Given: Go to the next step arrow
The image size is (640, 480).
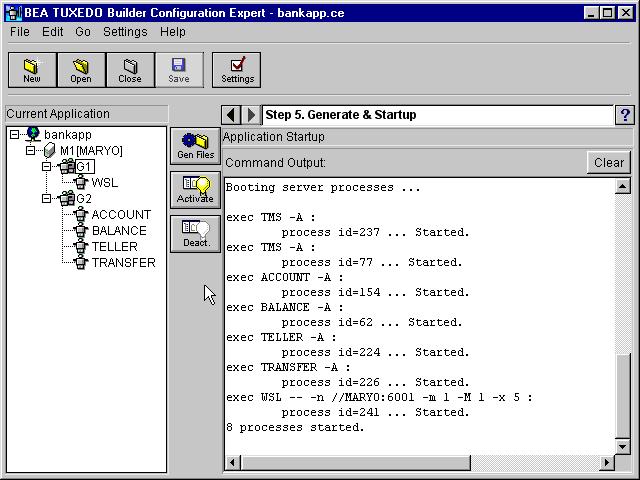Looking at the screenshot, I should point(251,115).
